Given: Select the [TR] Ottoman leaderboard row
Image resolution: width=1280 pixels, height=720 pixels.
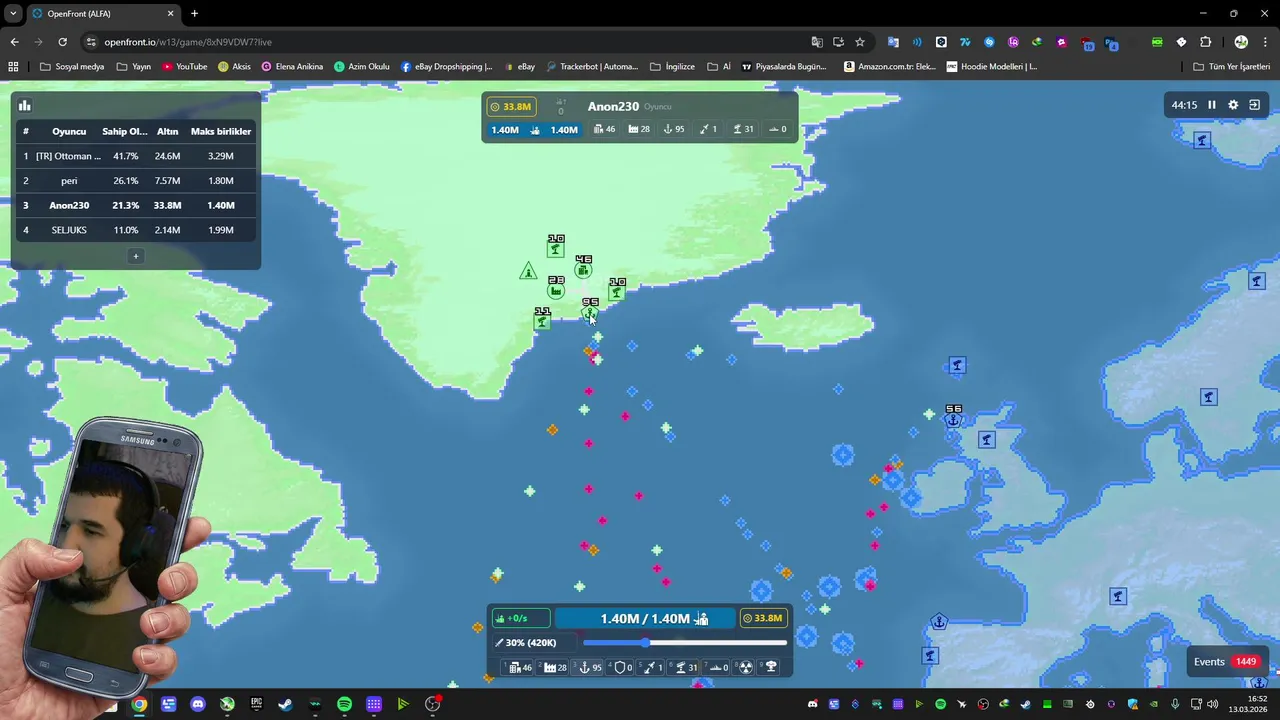Looking at the screenshot, I should [x=136, y=156].
